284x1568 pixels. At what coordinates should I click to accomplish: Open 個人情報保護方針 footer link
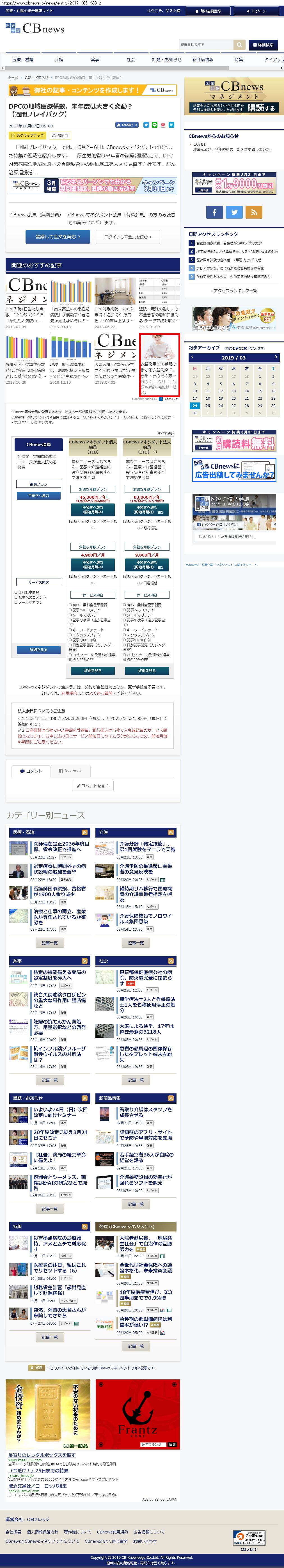(x=43, y=1532)
